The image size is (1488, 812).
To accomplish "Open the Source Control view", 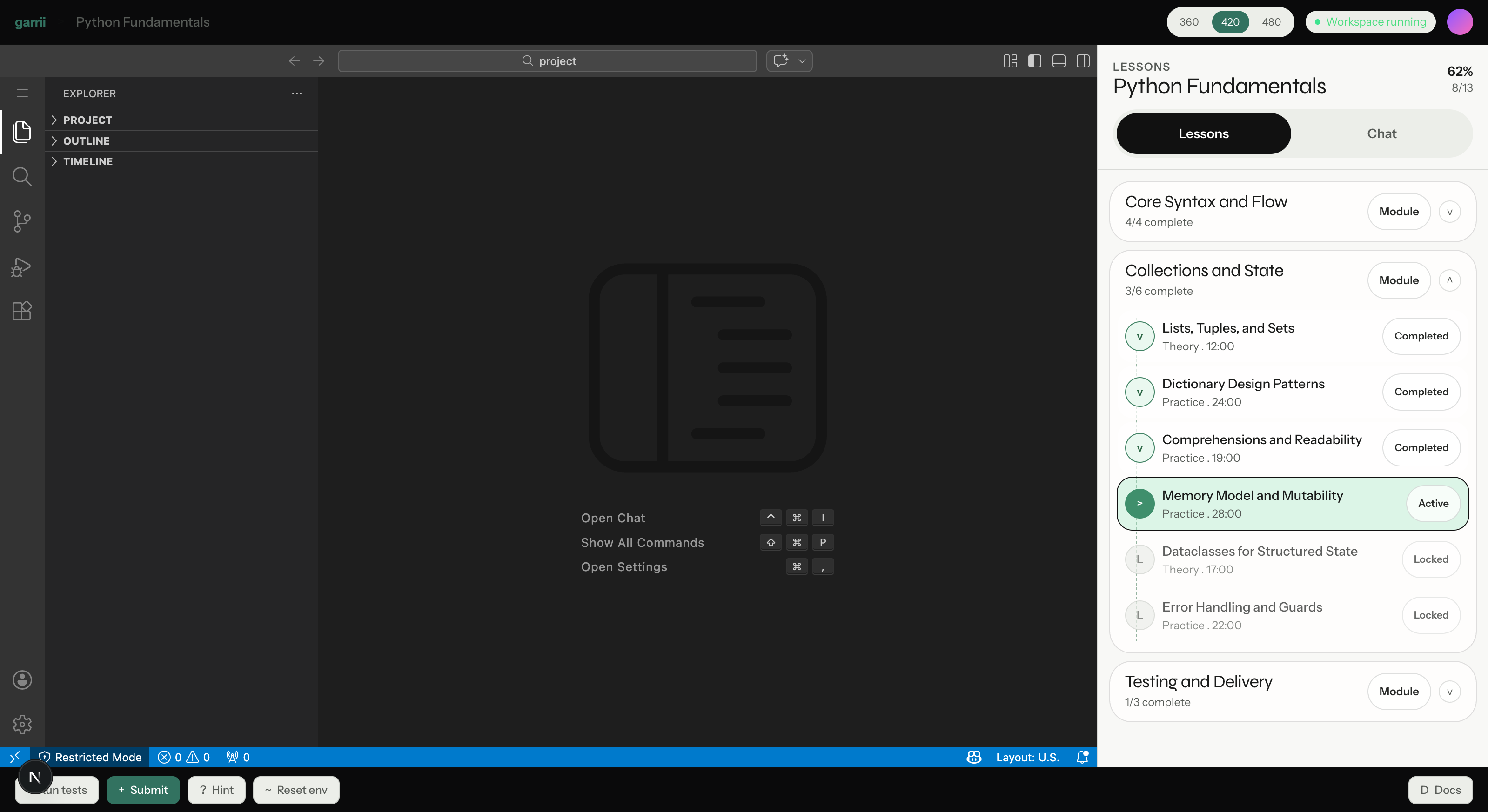I will tap(22, 221).
